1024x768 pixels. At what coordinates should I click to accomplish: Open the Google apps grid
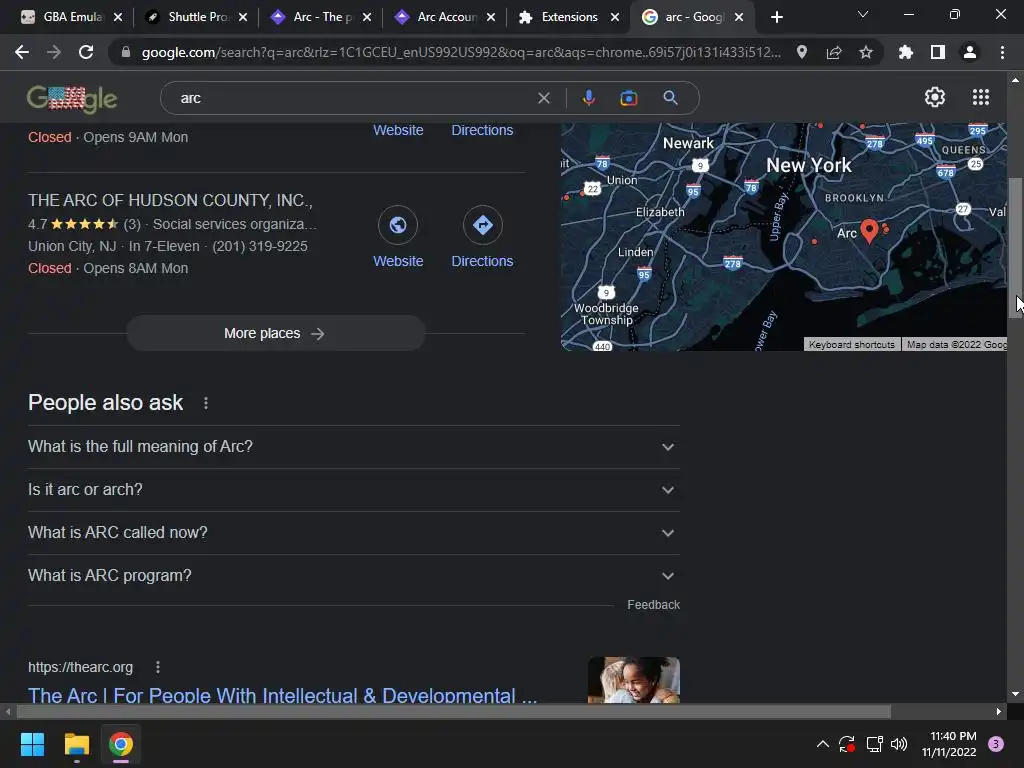980,97
